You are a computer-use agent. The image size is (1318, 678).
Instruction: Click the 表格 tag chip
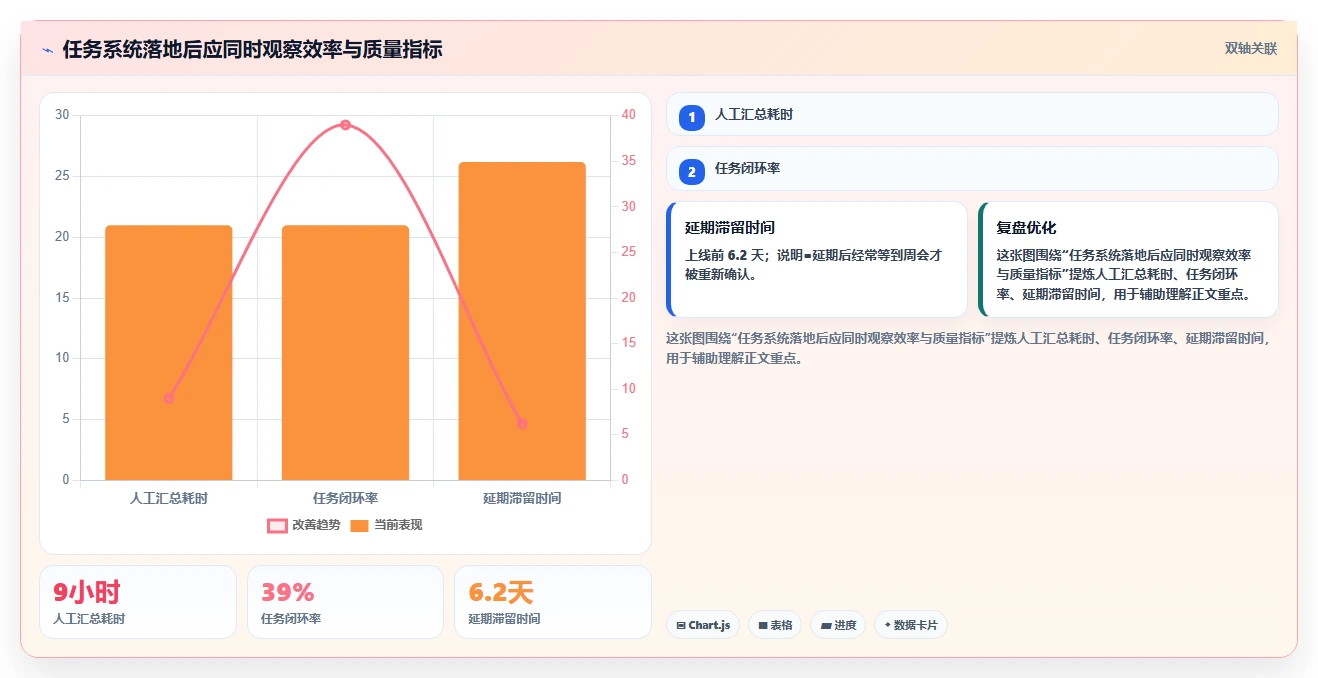775,625
